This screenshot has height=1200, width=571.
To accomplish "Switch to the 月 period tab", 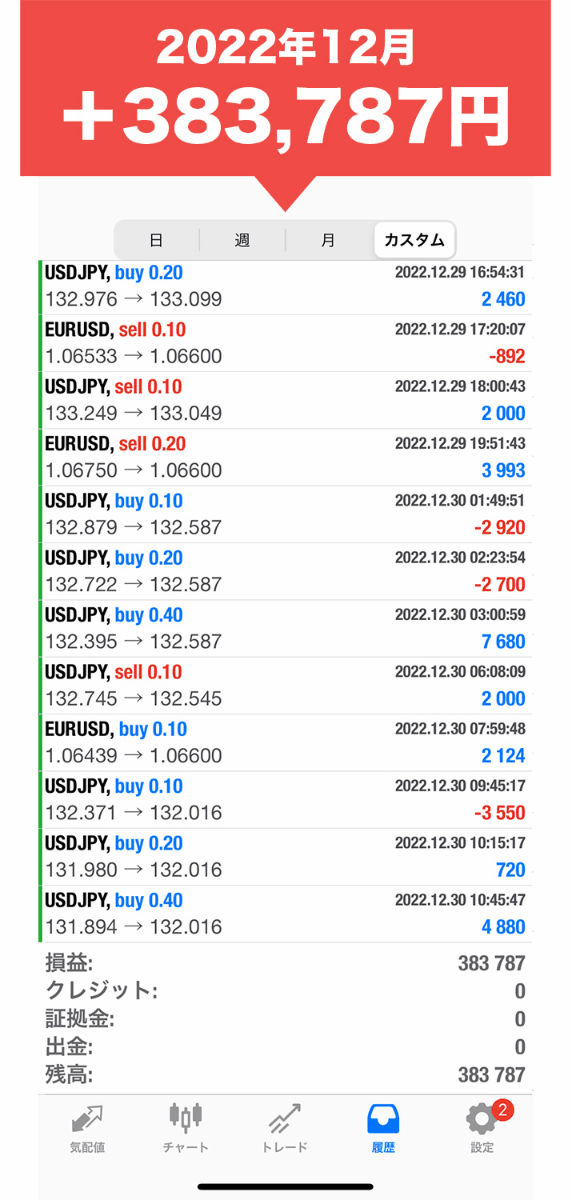I will click(x=328, y=240).
